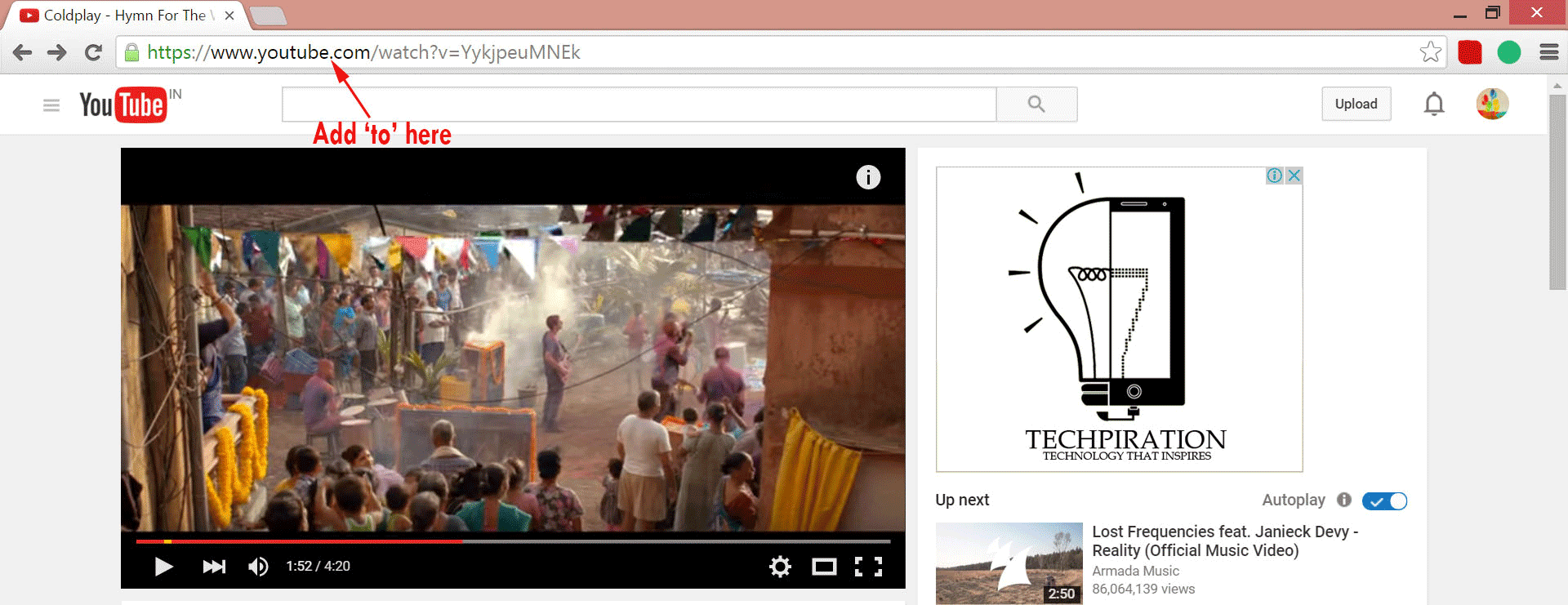The image size is (1568, 605).
Task: Open a new browser tab
Action: (267, 16)
